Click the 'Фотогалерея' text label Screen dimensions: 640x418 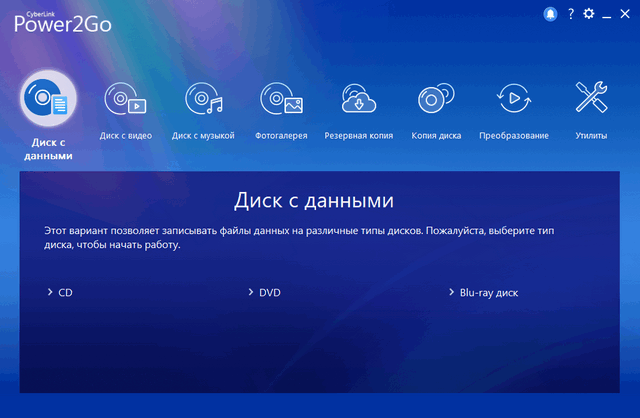click(x=281, y=135)
